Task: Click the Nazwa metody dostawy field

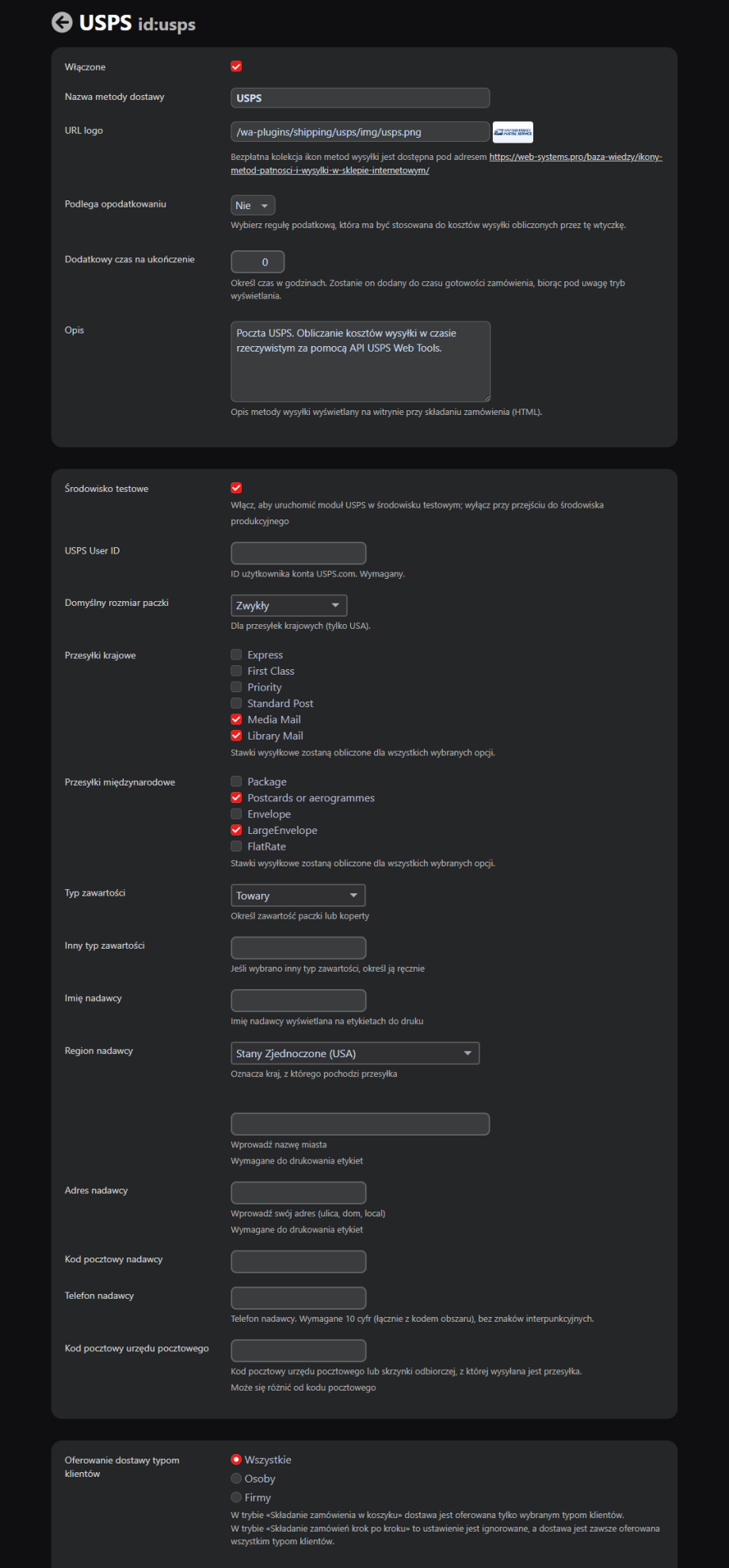Action: pos(360,98)
